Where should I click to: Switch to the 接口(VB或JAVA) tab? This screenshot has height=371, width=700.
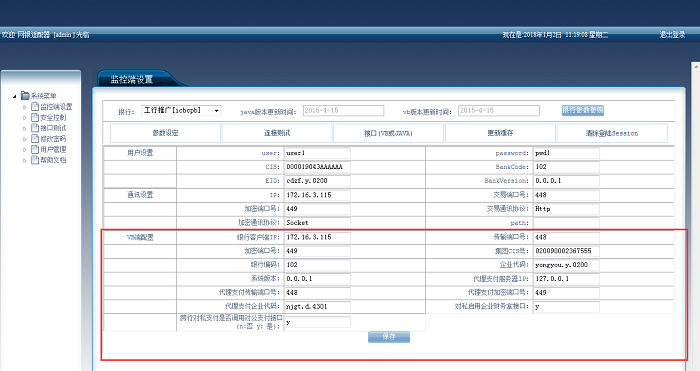coord(388,133)
